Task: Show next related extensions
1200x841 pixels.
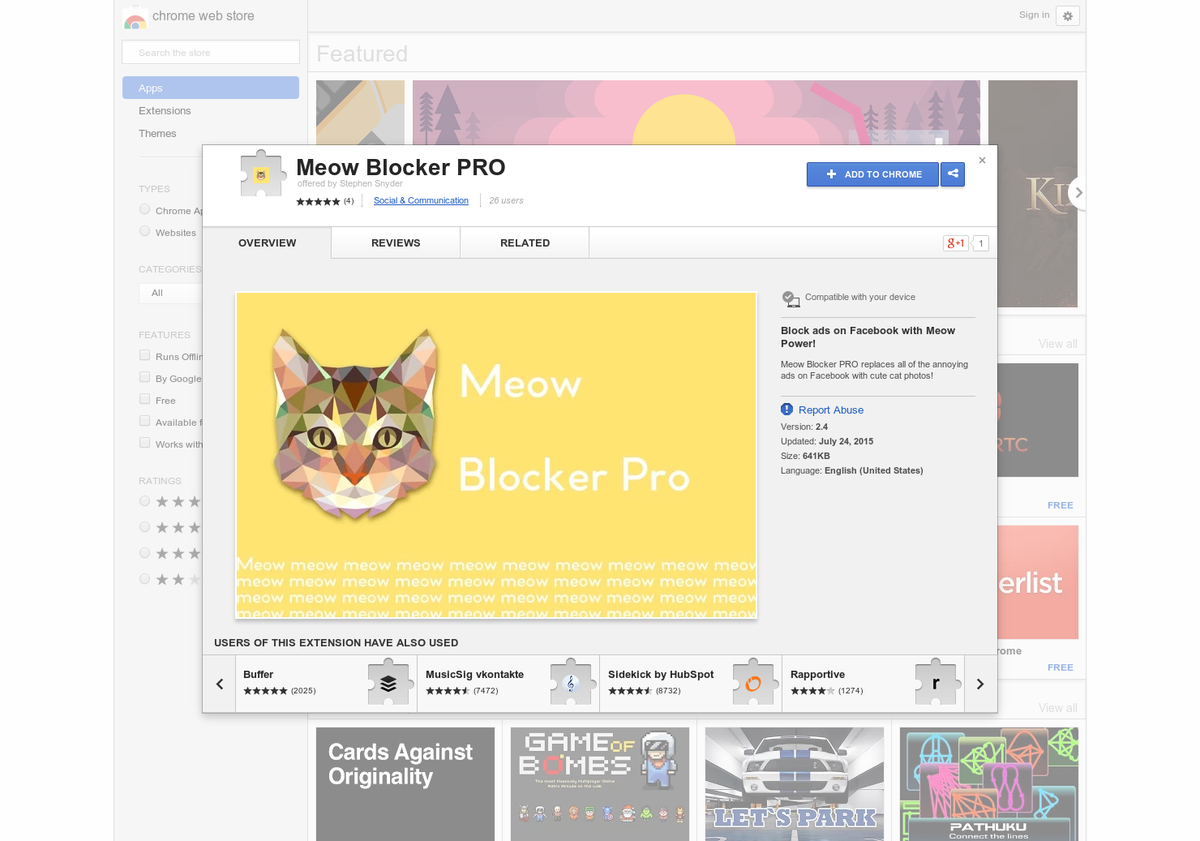Action: tap(980, 684)
